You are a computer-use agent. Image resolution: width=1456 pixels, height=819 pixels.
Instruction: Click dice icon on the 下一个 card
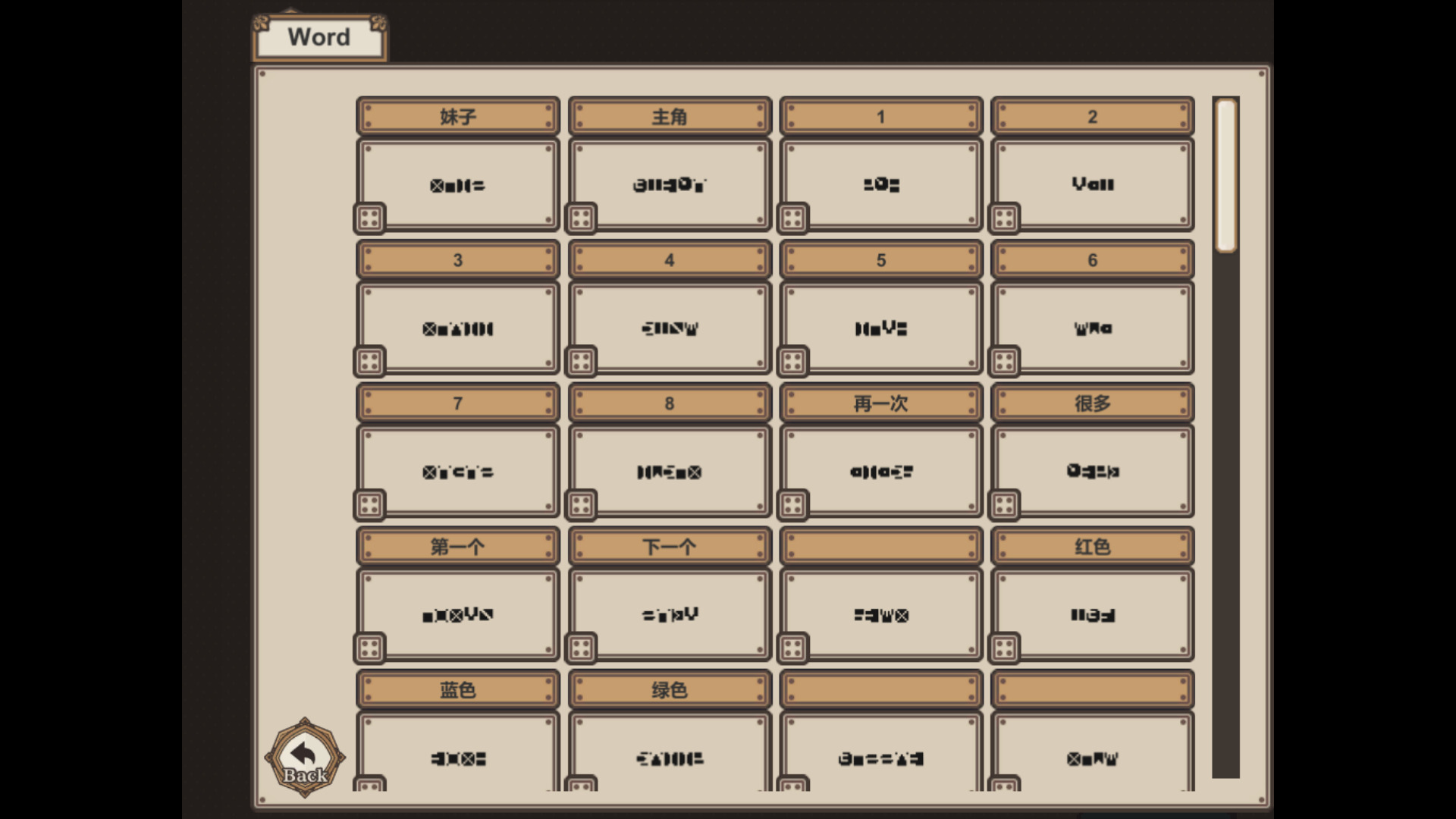pyautogui.click(x=581, y=648)
